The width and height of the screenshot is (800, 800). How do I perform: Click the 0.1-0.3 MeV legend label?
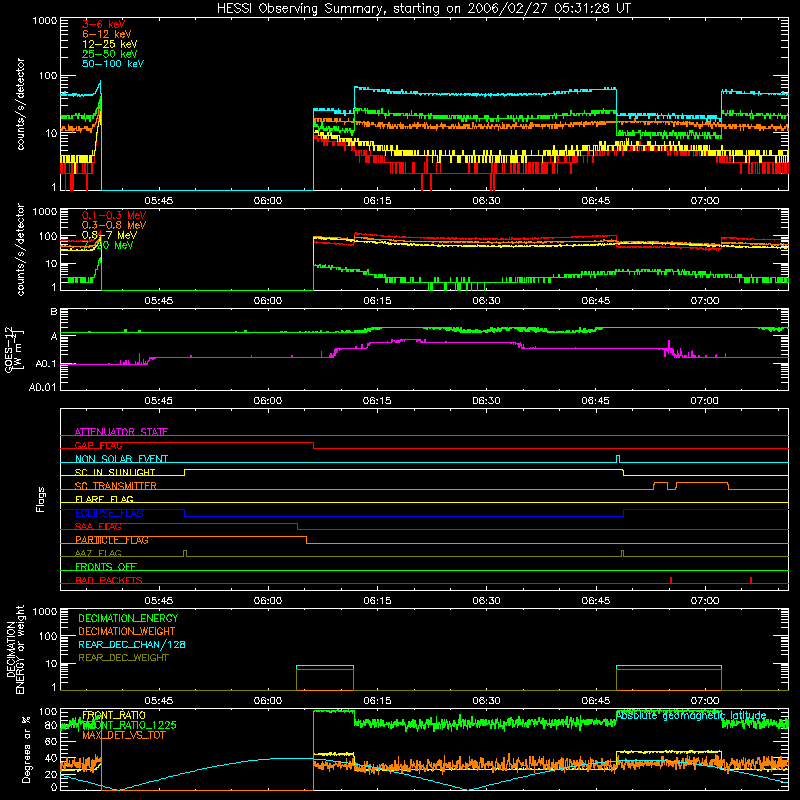(114, 215)
